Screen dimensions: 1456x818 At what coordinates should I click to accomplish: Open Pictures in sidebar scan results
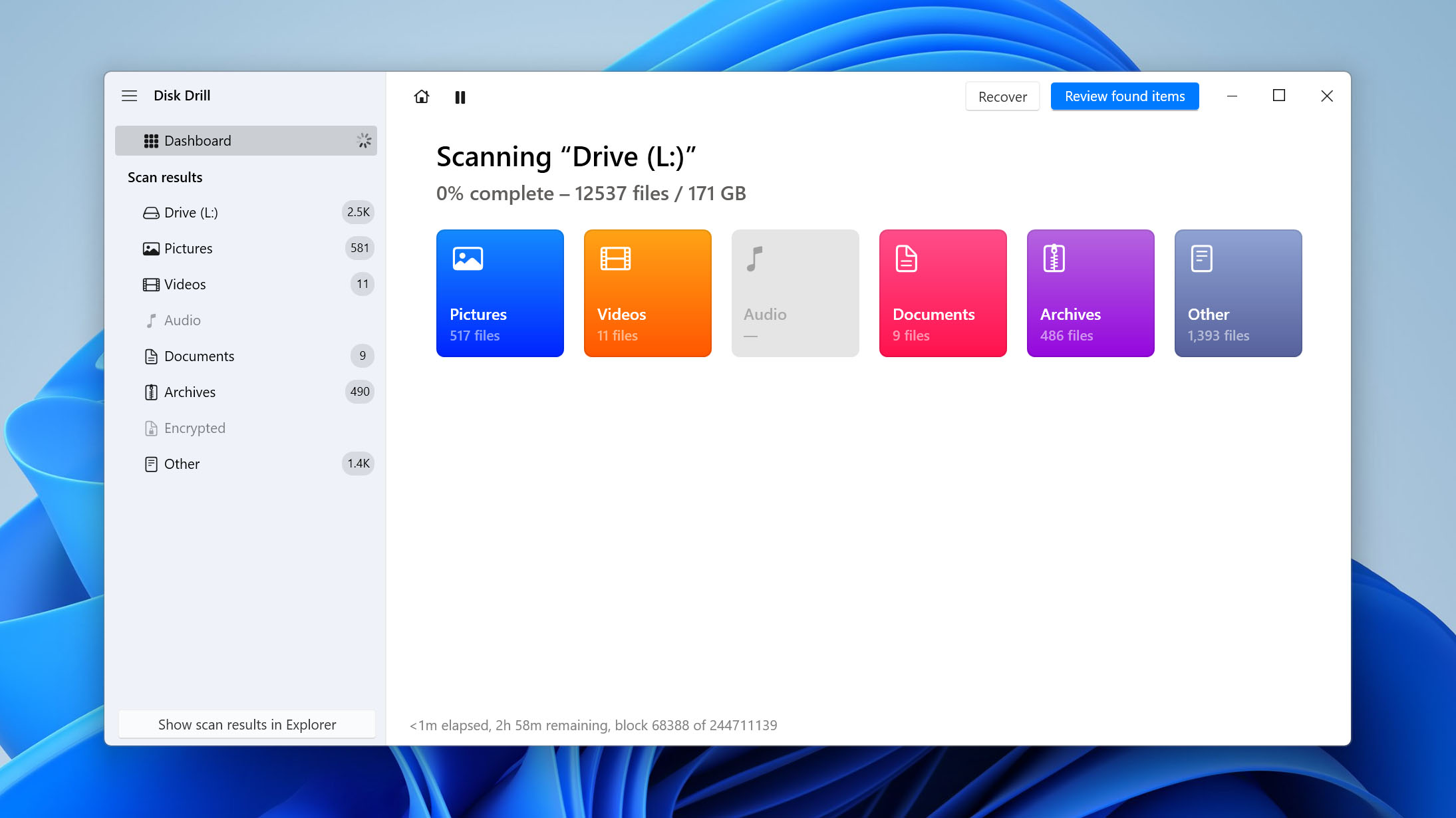[x=246, y=248]
